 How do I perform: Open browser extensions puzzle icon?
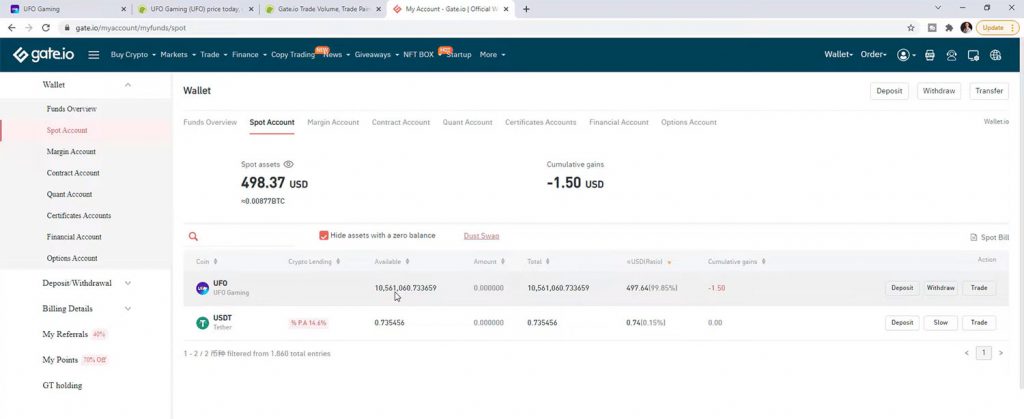tap(949, 28)
